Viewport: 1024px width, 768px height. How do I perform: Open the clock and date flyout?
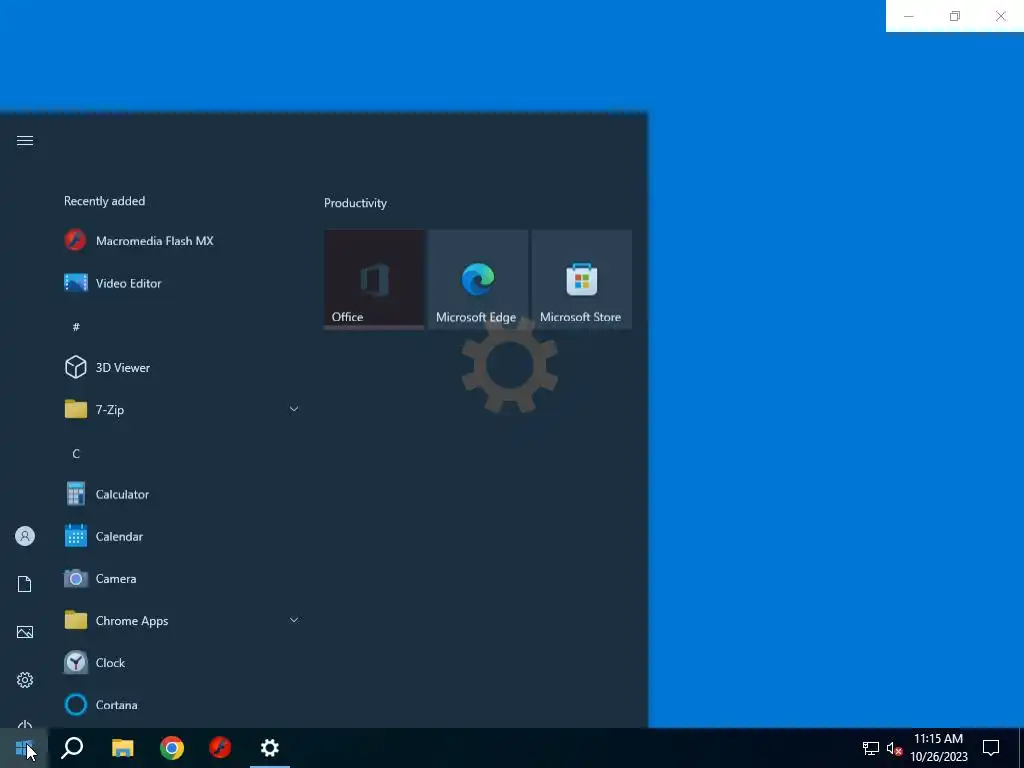938,748
